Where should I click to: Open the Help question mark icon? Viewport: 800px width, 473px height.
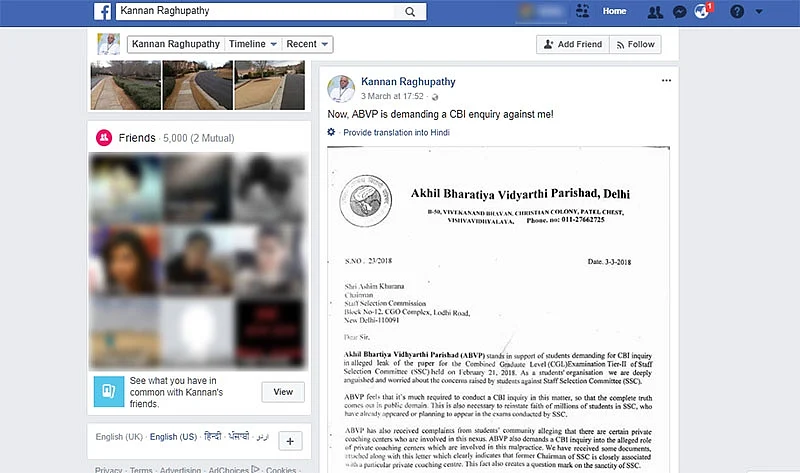[x=737, y=11]
